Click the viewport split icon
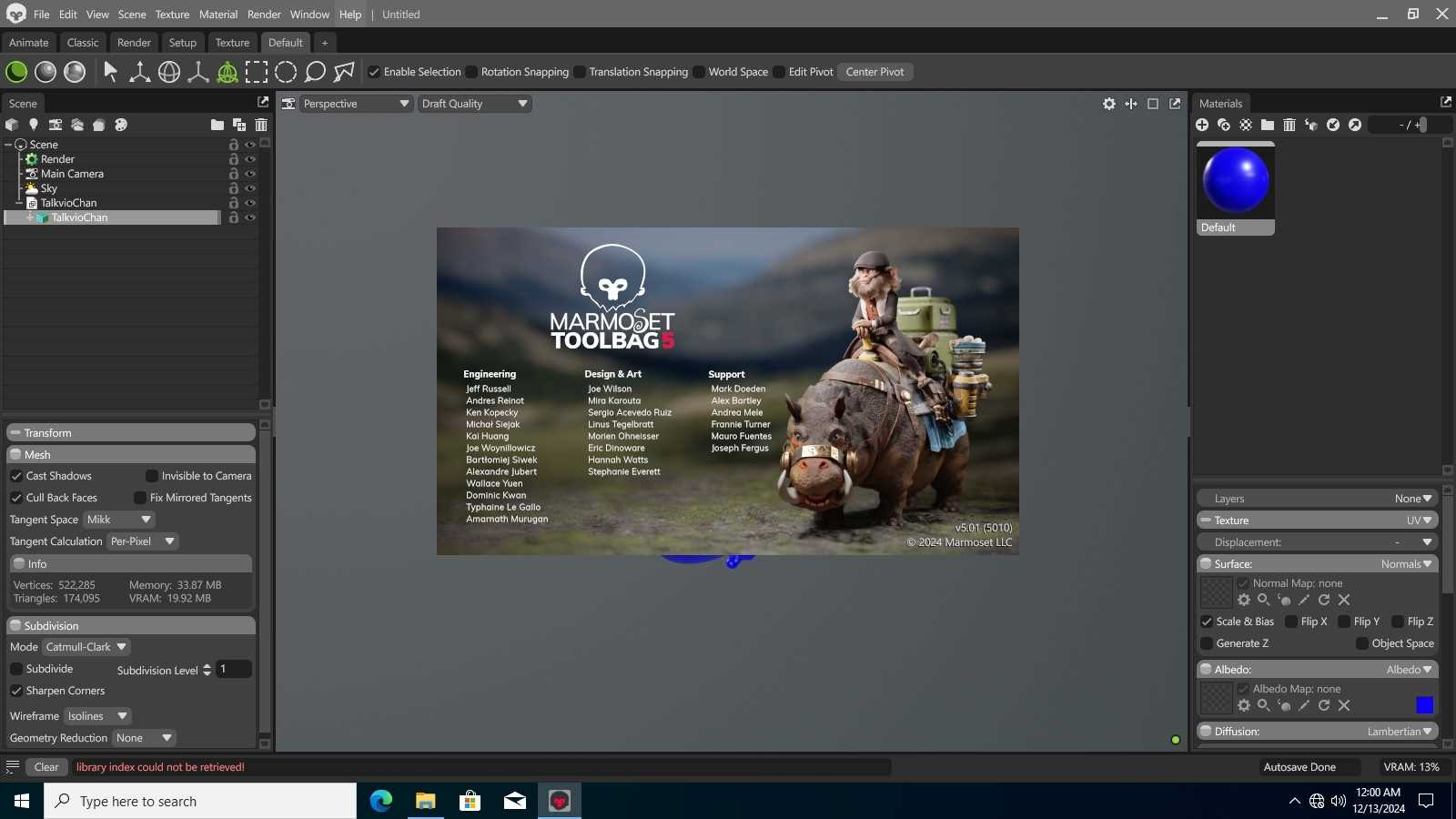The height and width of the screenshot is (819, 1456). pyautogui.click(x=1131, y=104)
